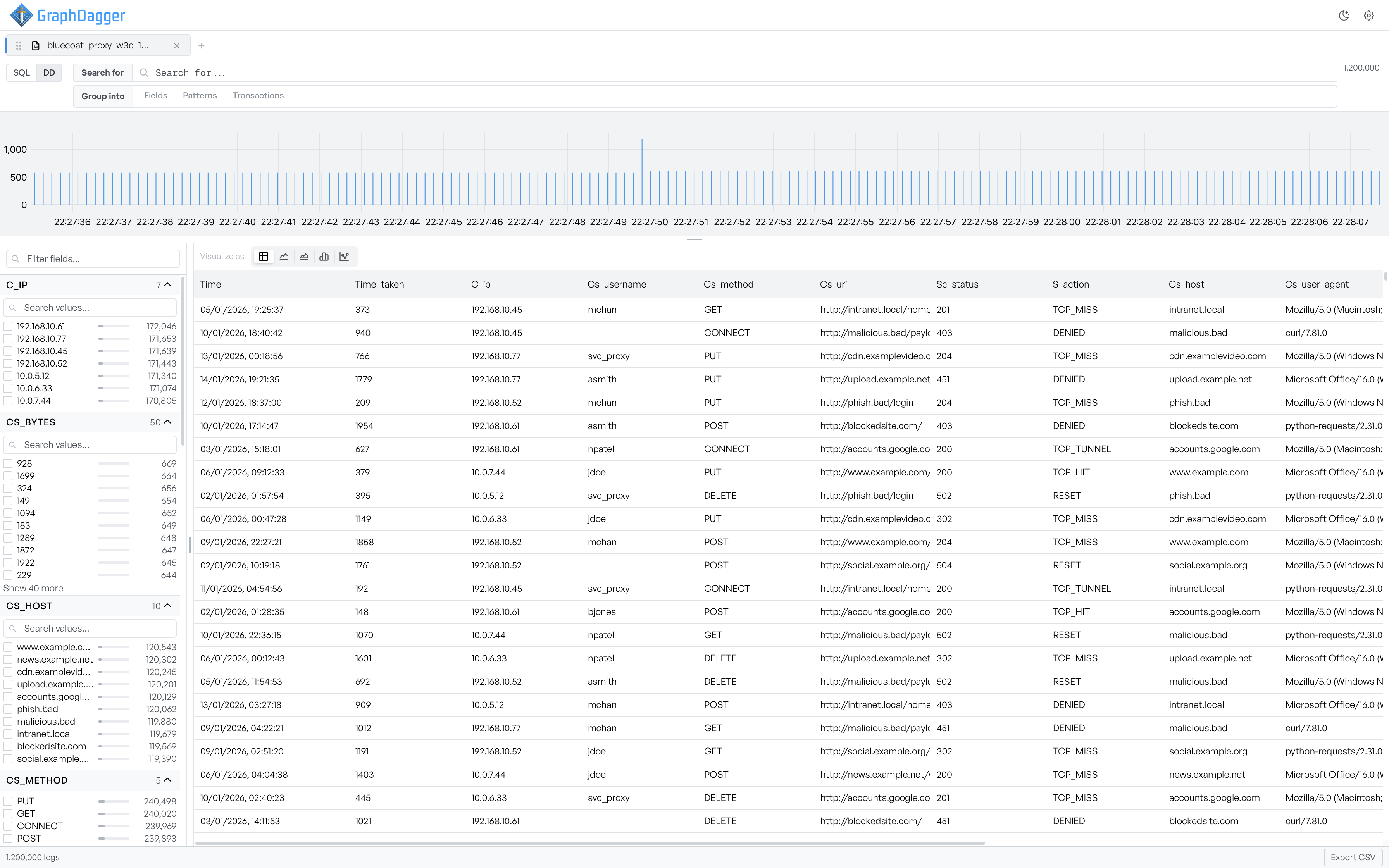Close the bluecoat_proxy_w3c tab
The height and width of the screenshot is (868, 1389).
(x=177, y=46)
